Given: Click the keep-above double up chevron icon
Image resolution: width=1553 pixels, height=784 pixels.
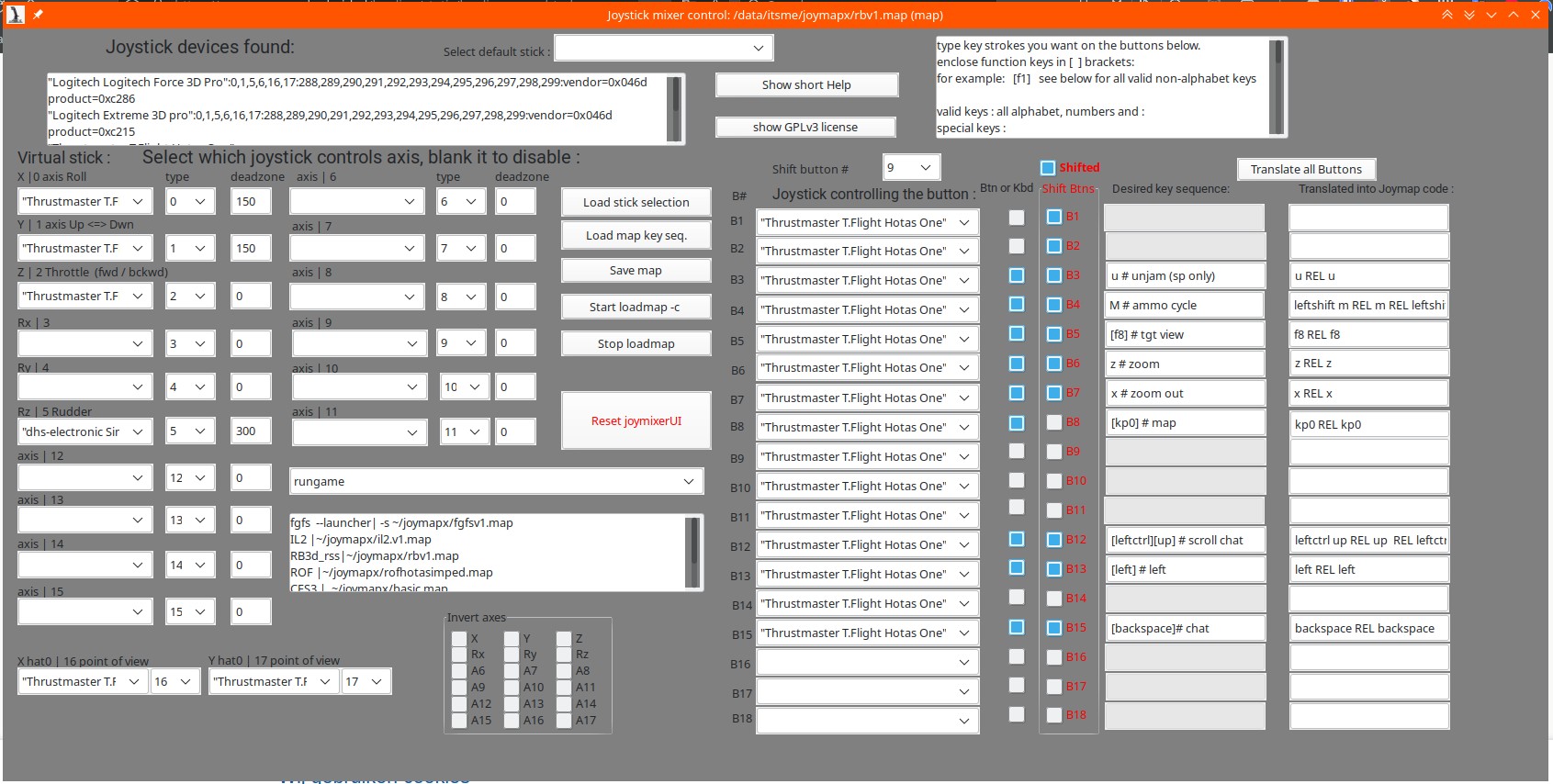Looking at the screenshot, I should [1446, 15].
